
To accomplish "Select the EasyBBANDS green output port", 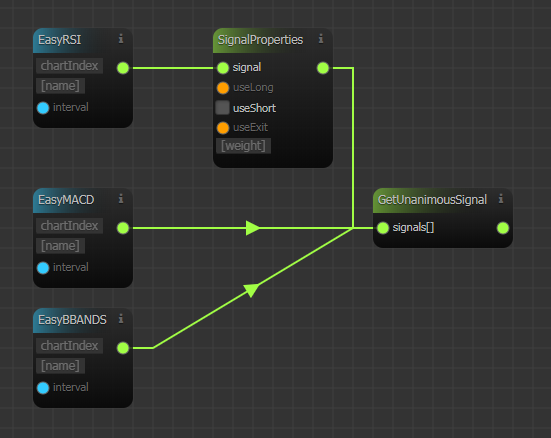I will pos(123,348).
